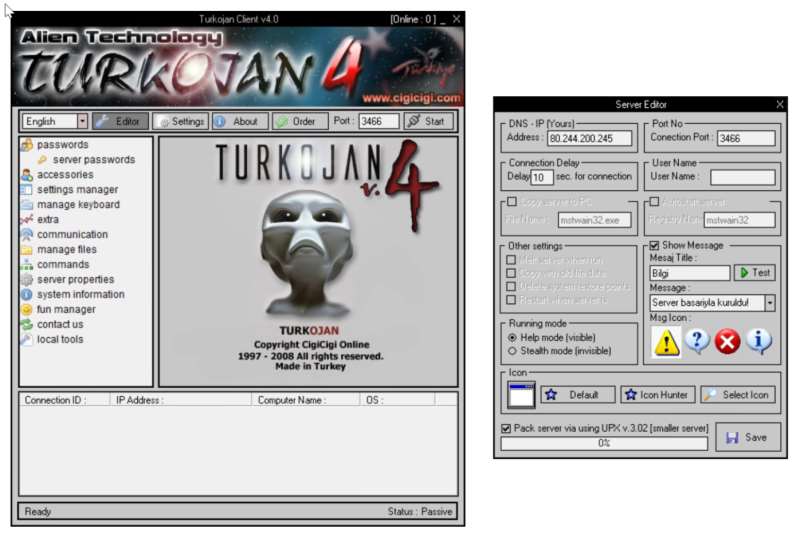Click the Connection ID column header
Image resolution: width=800 pixels, height=539 pixels.
click(x=65, y=401)
